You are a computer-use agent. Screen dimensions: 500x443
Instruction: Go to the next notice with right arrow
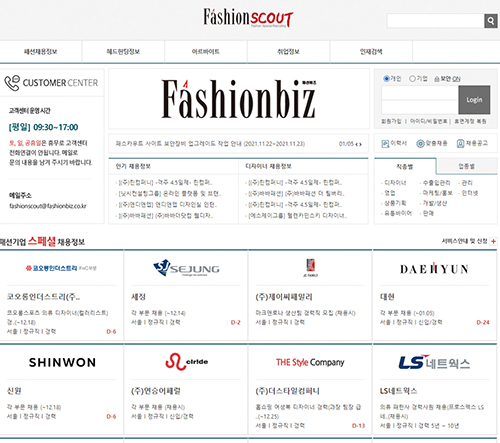point(360,144)
